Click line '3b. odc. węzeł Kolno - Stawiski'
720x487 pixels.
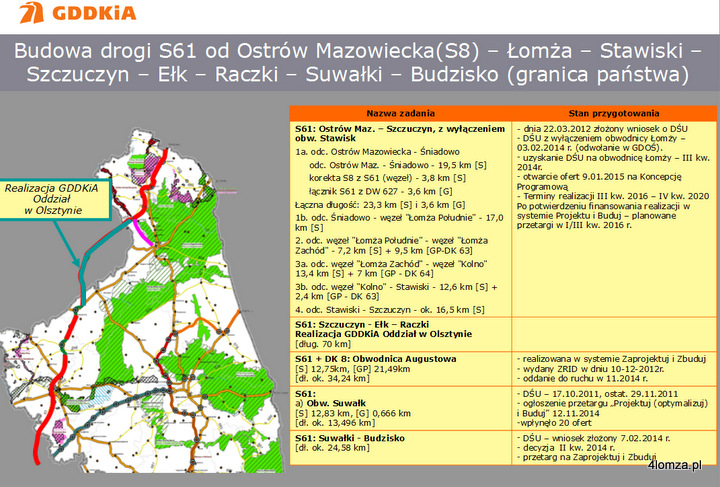pos(396,292)
